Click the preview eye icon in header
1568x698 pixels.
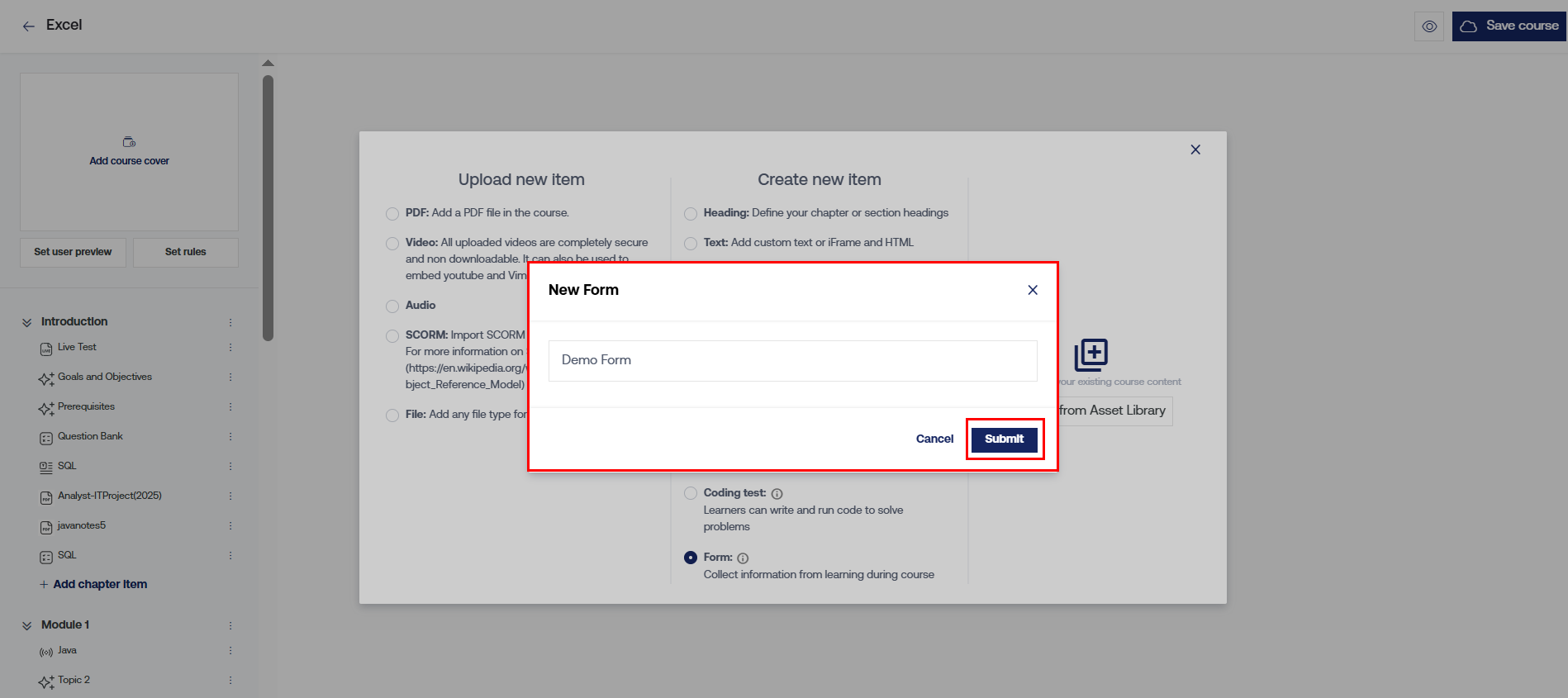click(1429, 26)
